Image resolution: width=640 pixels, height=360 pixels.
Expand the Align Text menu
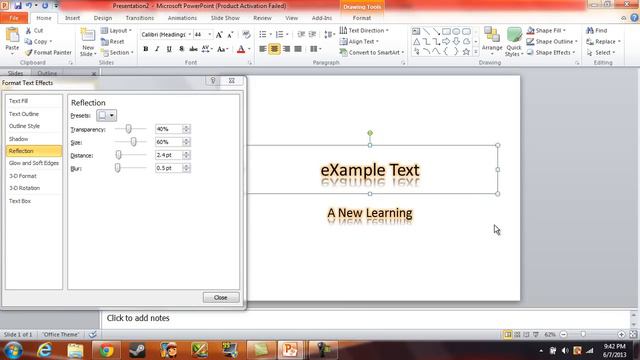[359, 42]
